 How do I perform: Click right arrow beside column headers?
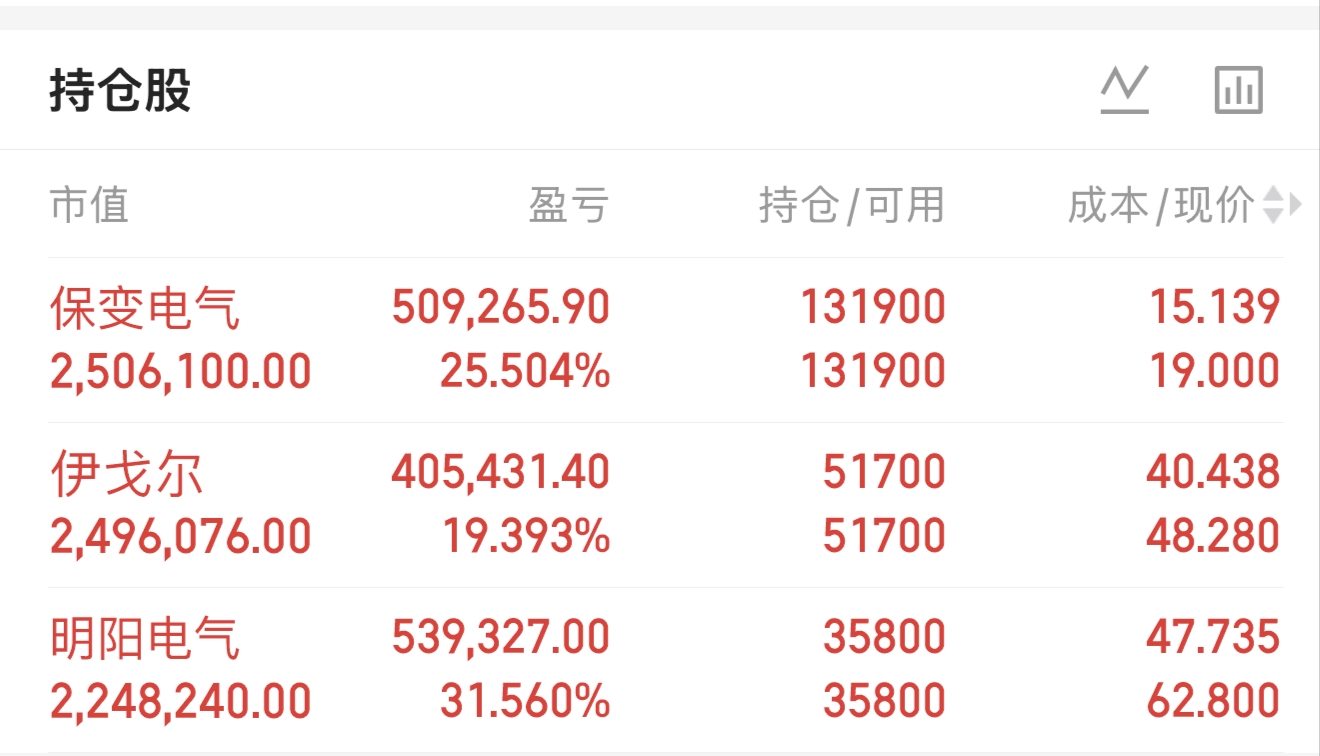[1296, 205]
